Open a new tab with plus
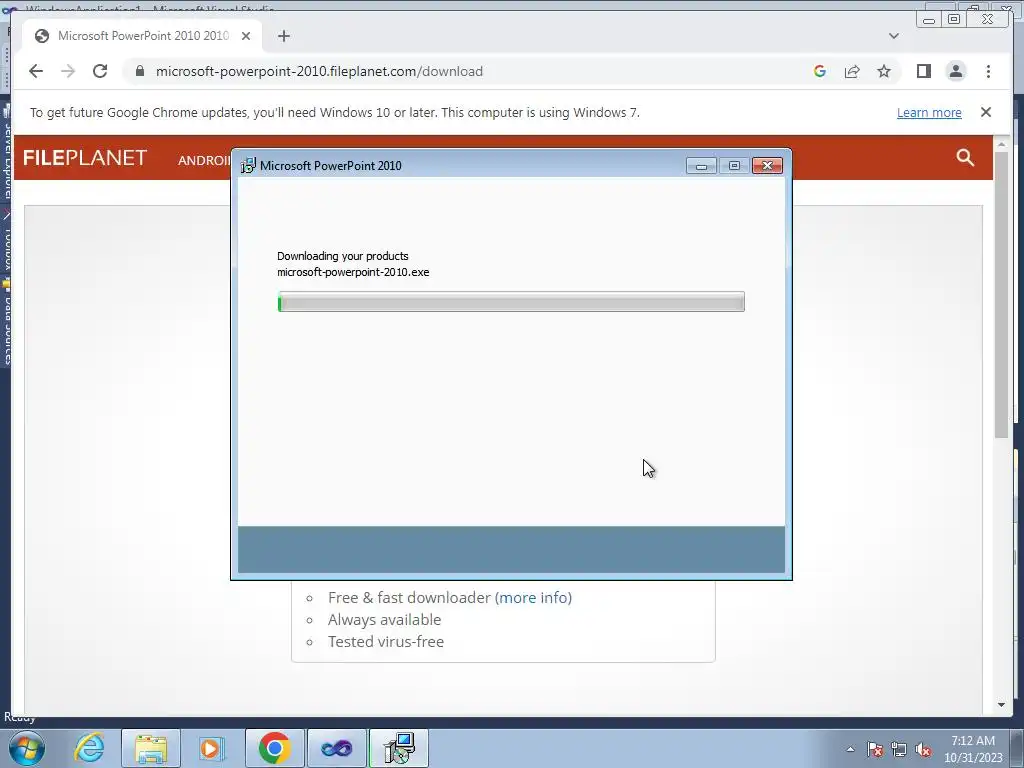 tap(283, 36)
